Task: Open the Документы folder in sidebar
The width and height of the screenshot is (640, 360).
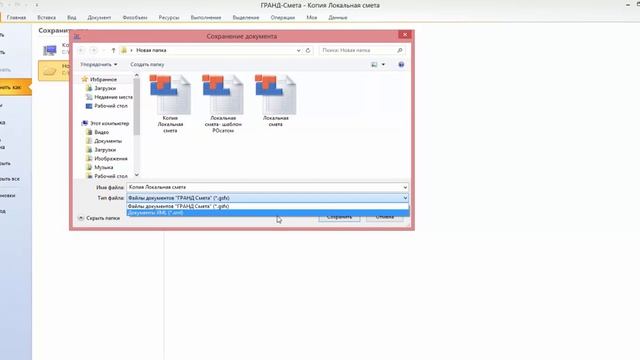Action: [x=104, y=141]
